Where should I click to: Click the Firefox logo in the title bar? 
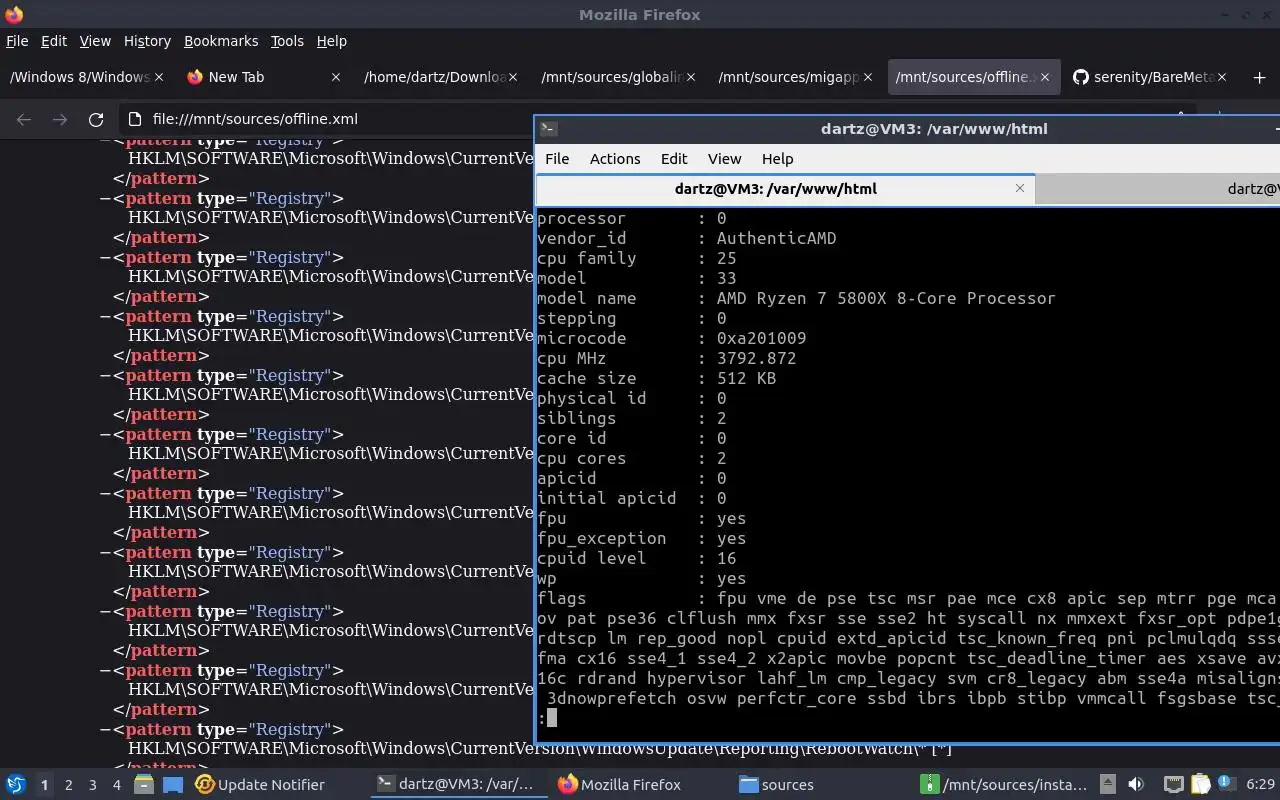click(x=14, y=14)
